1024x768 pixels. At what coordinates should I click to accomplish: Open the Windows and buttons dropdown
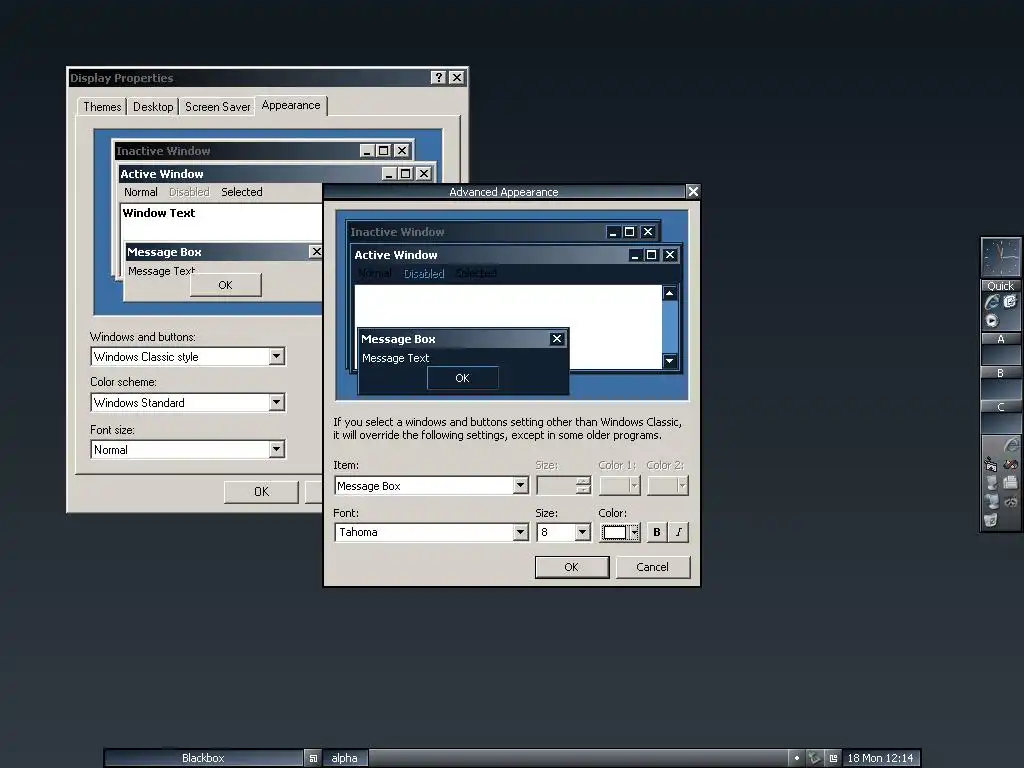click(276, 357)
